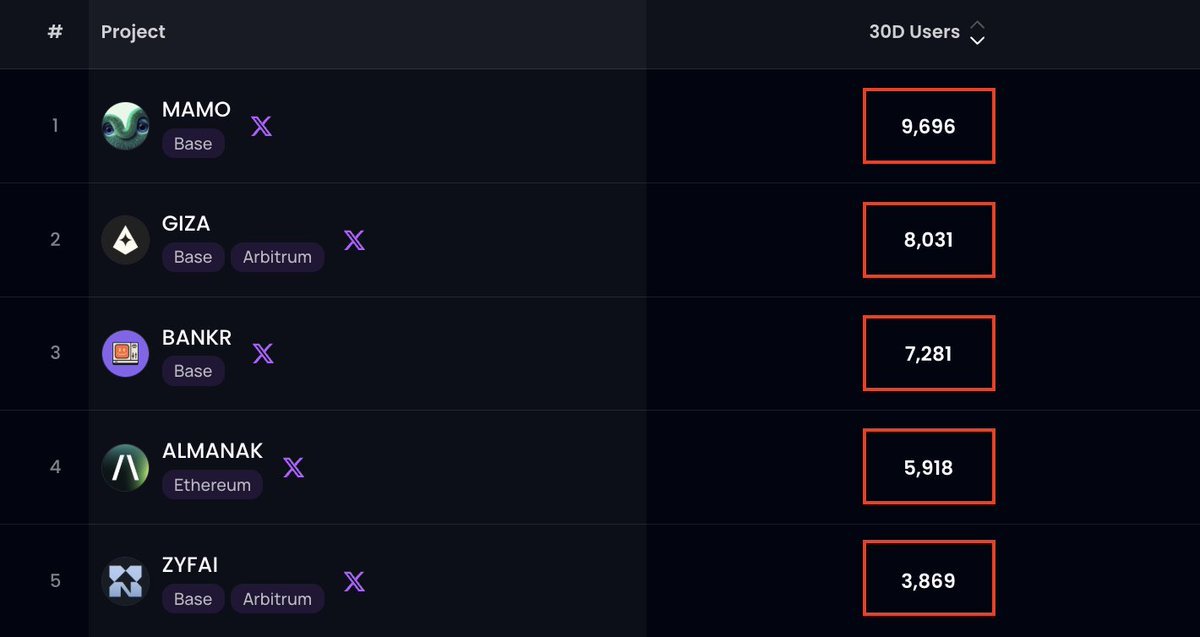Click the Project column header

tap(133, 32)
